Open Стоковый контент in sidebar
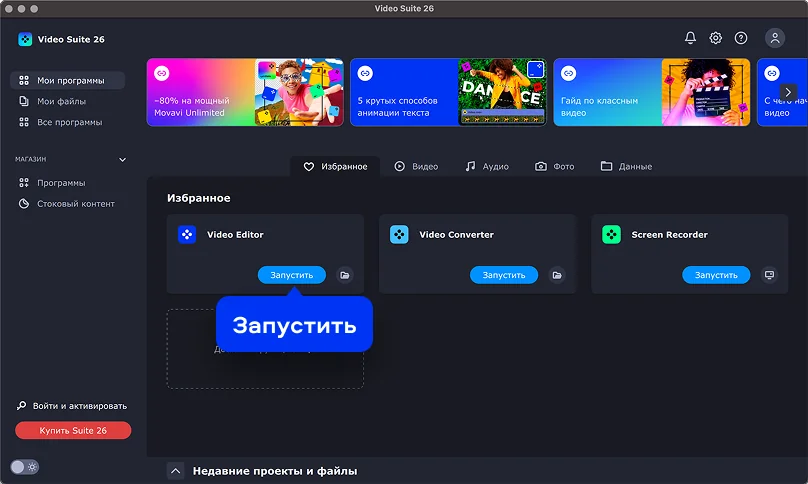 68,204
